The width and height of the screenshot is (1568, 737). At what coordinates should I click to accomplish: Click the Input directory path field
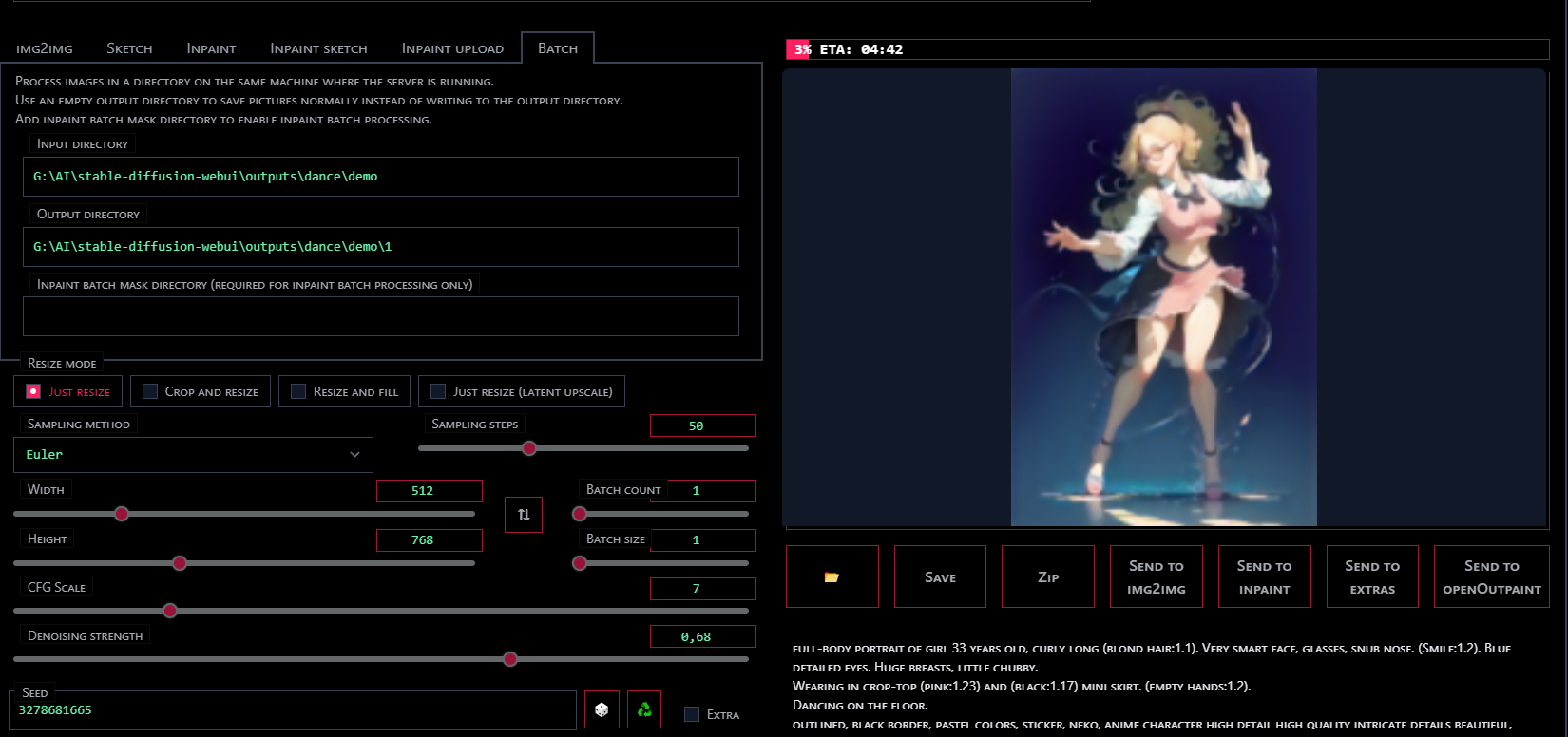(380, 177)
